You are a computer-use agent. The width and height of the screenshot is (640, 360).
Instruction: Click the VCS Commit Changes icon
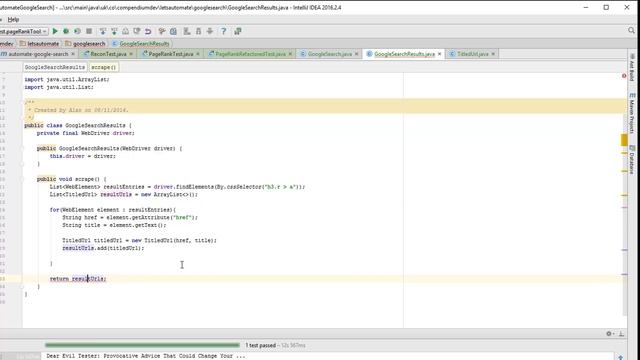point(114,31)
